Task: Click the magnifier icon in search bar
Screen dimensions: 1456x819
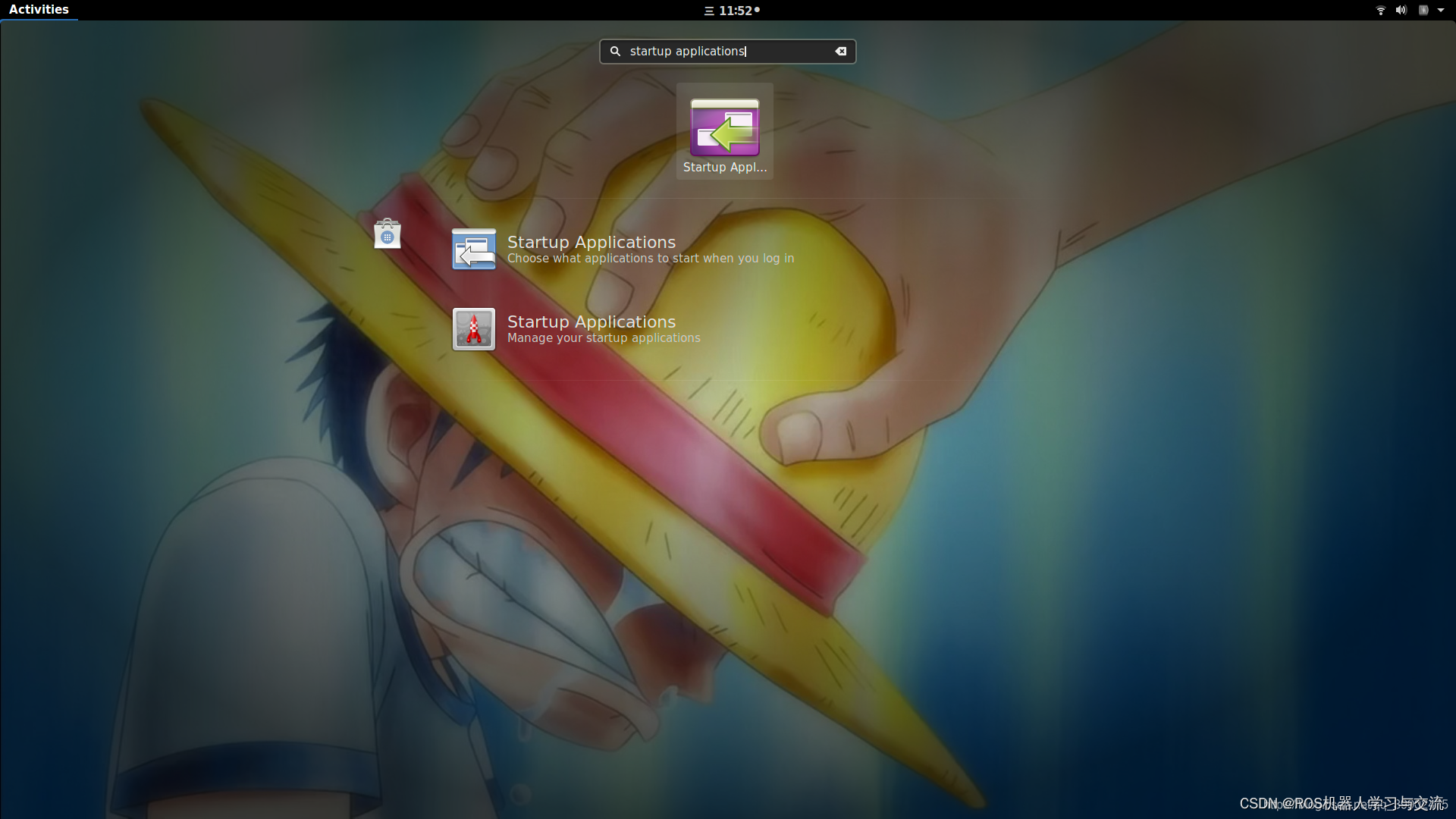Action: tap(615, 51)
